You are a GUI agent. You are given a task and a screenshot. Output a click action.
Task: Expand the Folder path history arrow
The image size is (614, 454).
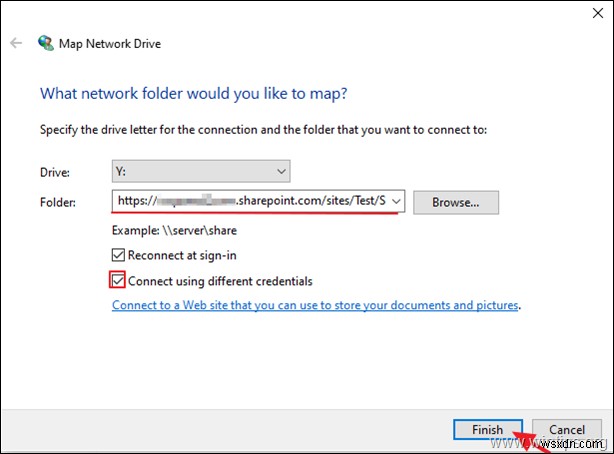click(x=397, y=201)
